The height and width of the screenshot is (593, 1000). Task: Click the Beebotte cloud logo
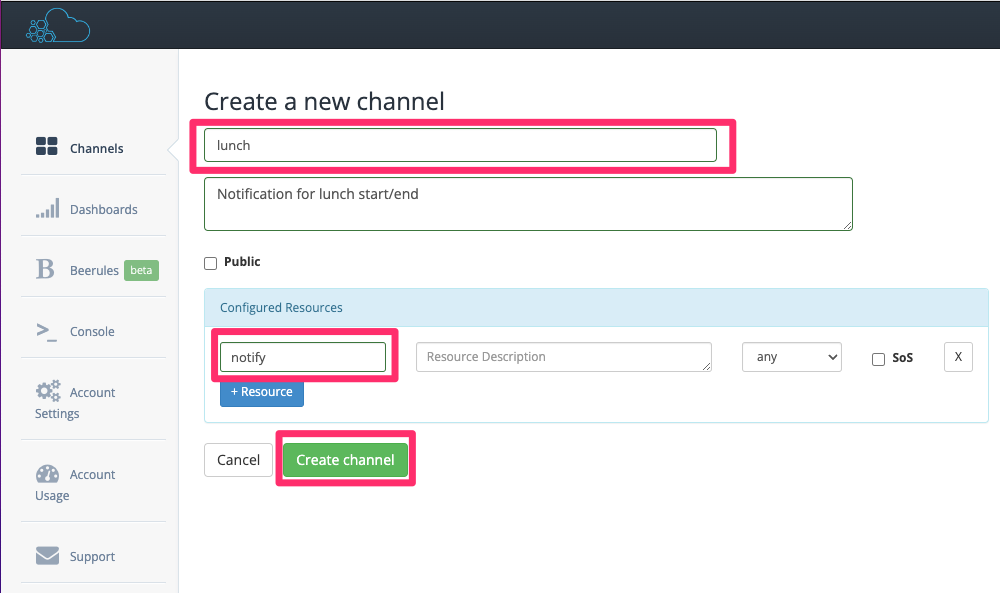(58, 26)
